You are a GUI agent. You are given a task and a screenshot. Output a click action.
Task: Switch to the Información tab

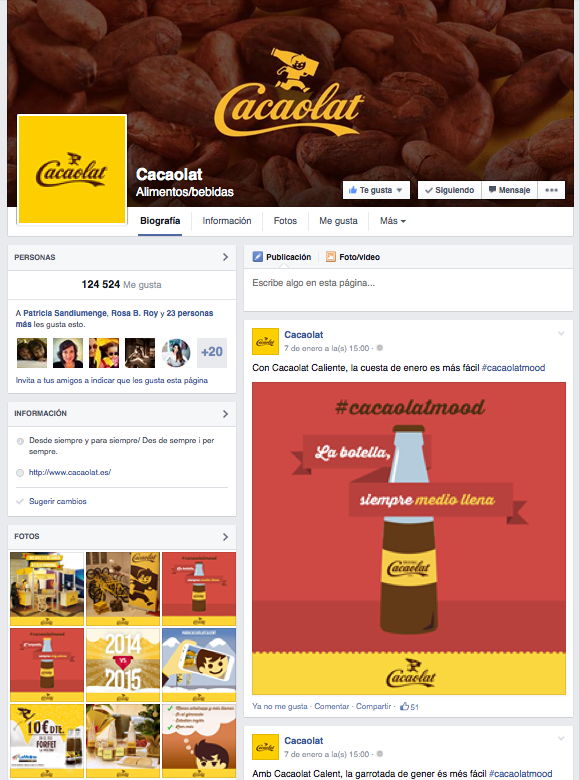click(227, 221)
